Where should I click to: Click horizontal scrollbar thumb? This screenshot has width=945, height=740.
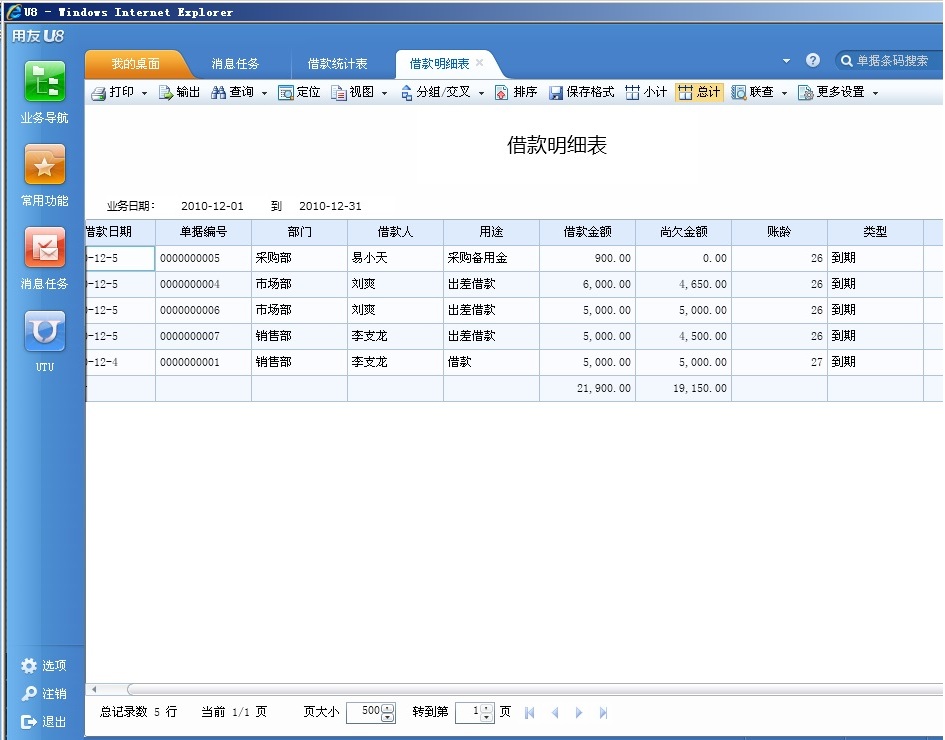pos(535,689)
